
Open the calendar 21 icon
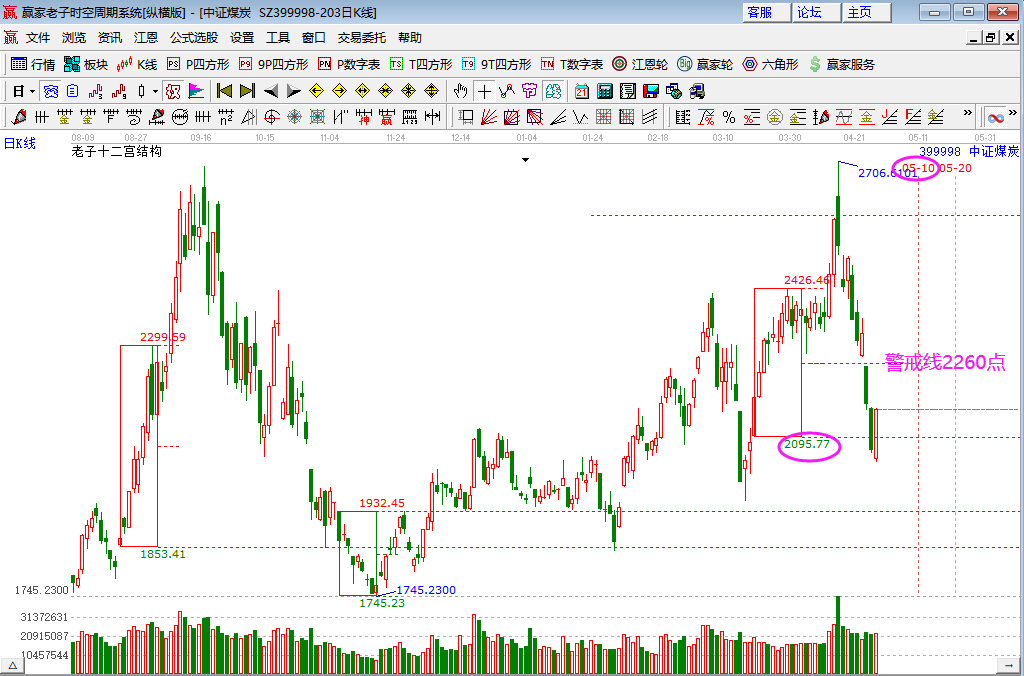[582, 91]
